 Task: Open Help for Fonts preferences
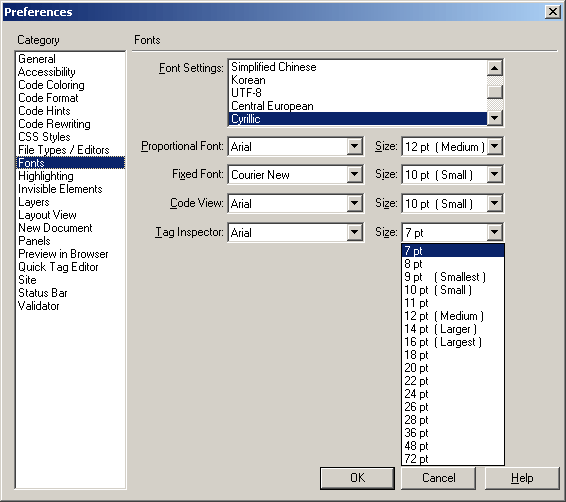click(x=522, y=478)
